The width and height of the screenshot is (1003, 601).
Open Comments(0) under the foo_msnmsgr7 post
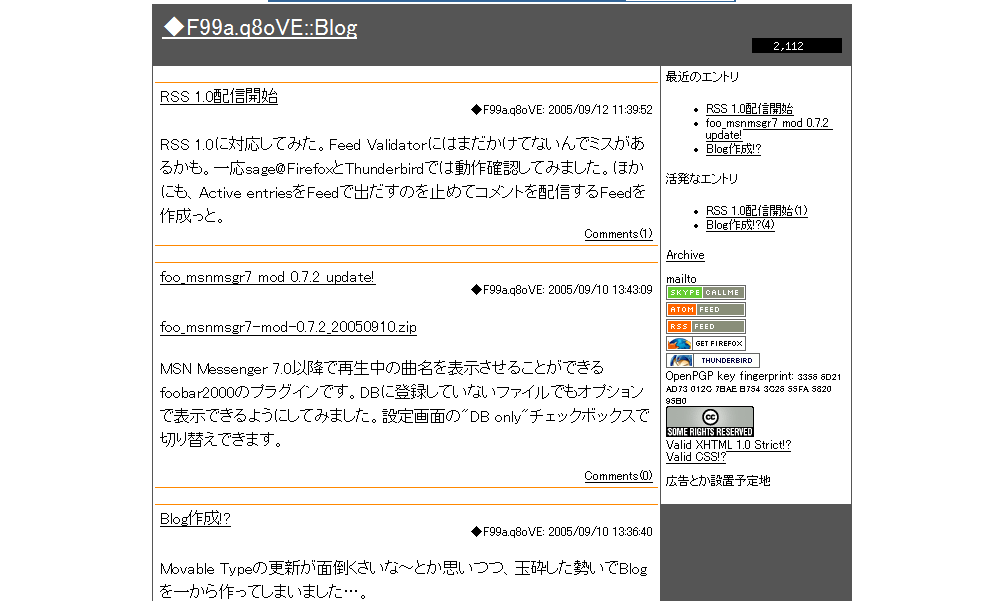click(x=618, y=476)
